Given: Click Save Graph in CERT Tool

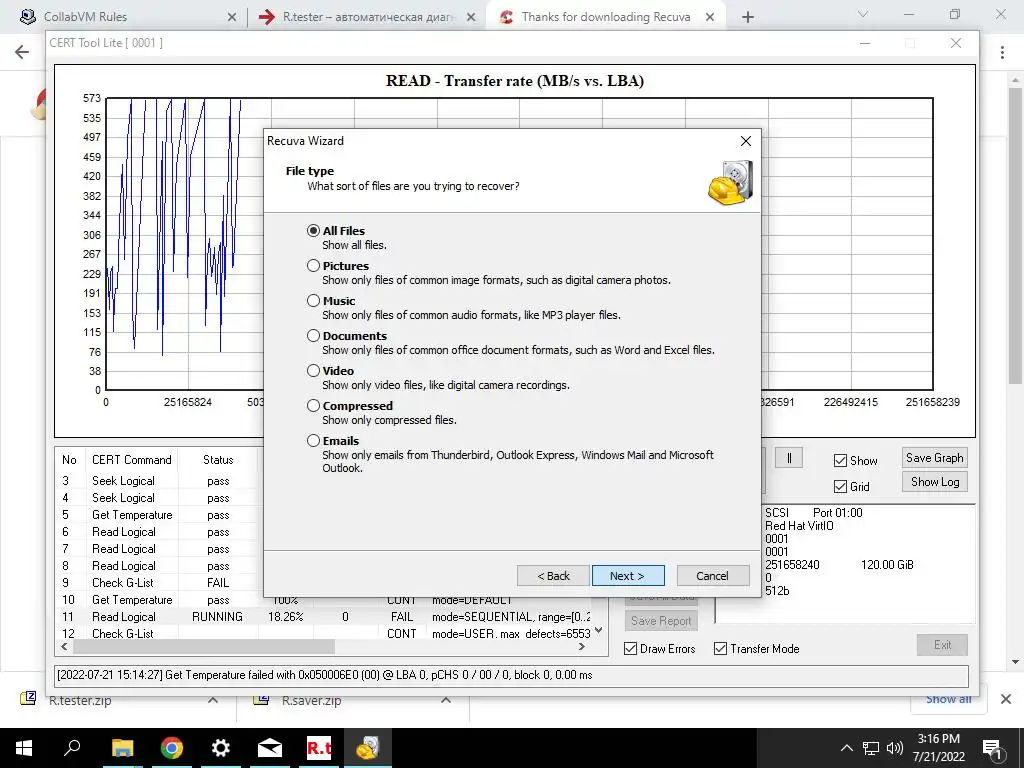Looking at the screenshot, I should (x=935, y=458).
